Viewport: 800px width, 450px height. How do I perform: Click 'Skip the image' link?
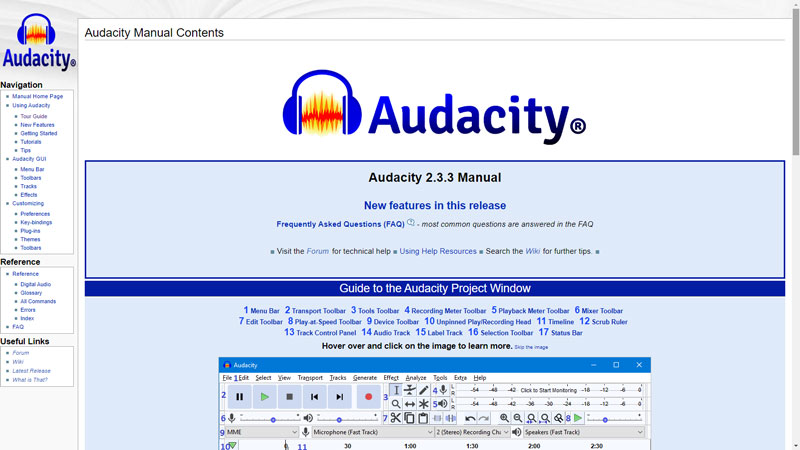[531, 347]
